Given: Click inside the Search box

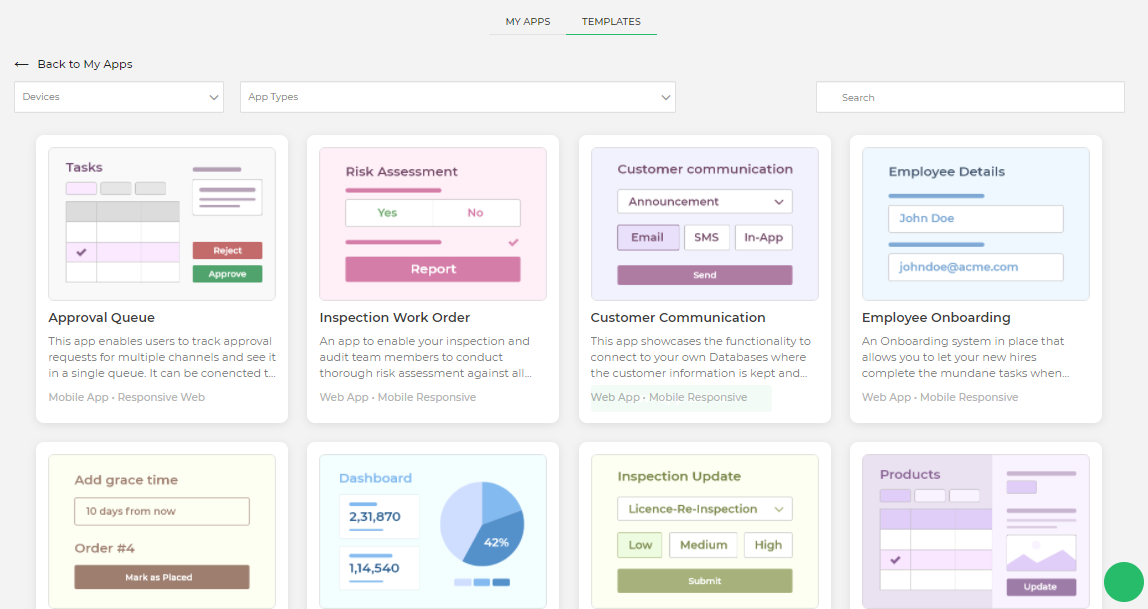Looking at the screenshot, I should coord(970,97).
